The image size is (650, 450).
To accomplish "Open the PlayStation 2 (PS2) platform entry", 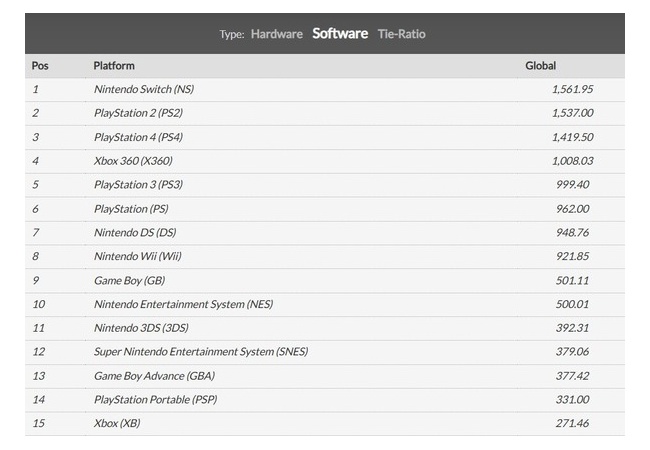I will coord(138,113).
